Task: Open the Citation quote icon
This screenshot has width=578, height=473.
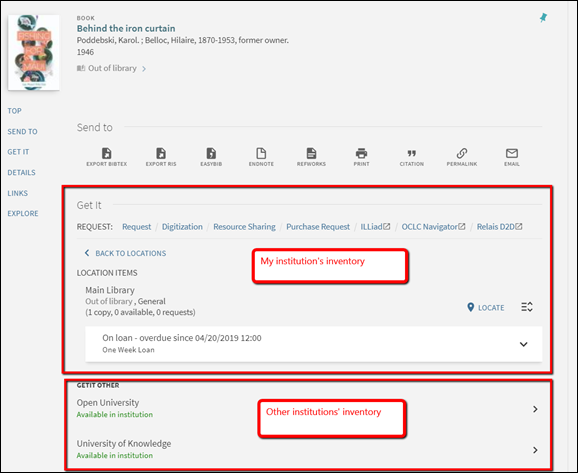Action: tap(412, 153)
